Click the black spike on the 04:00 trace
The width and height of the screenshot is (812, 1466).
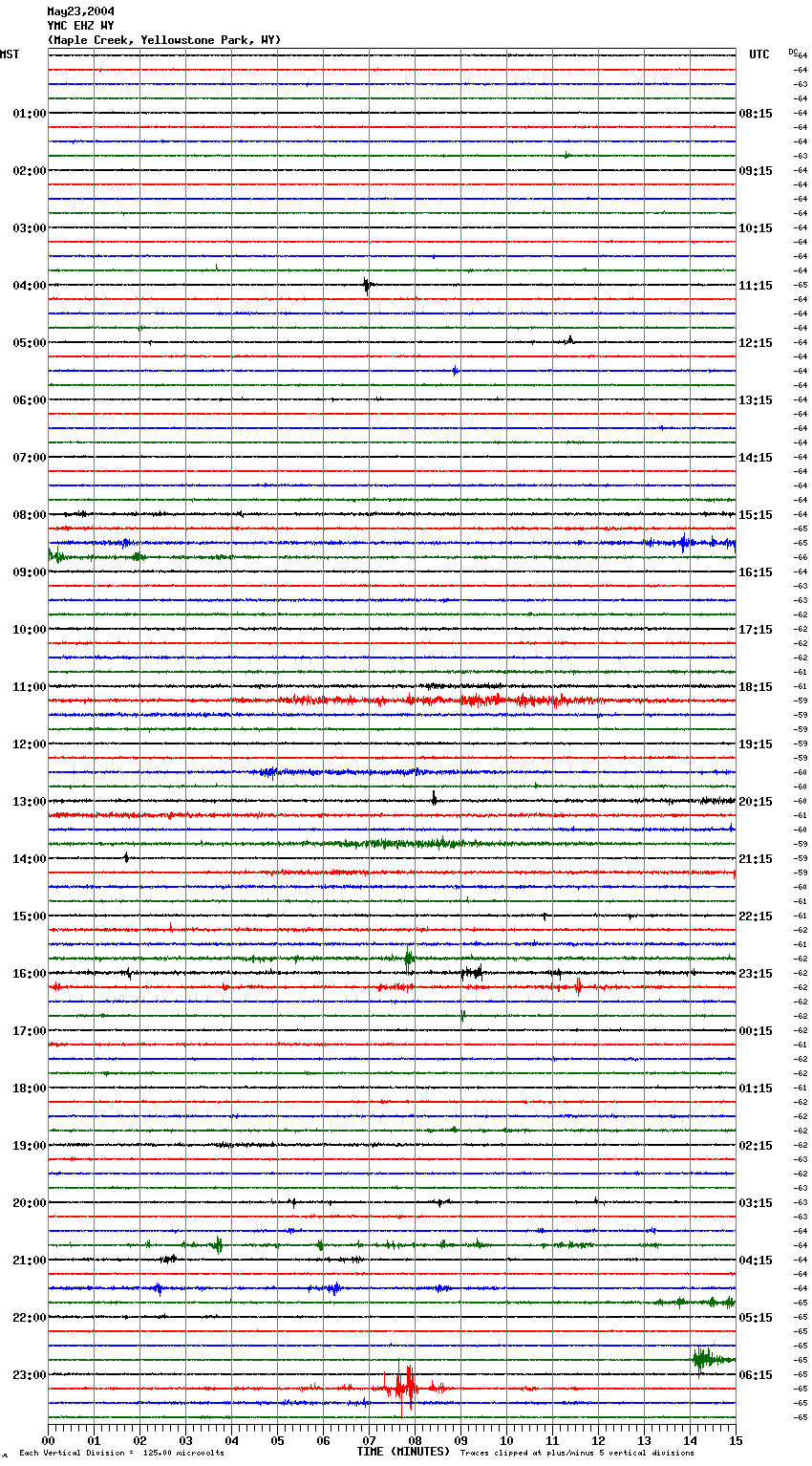tap(367, 285)
